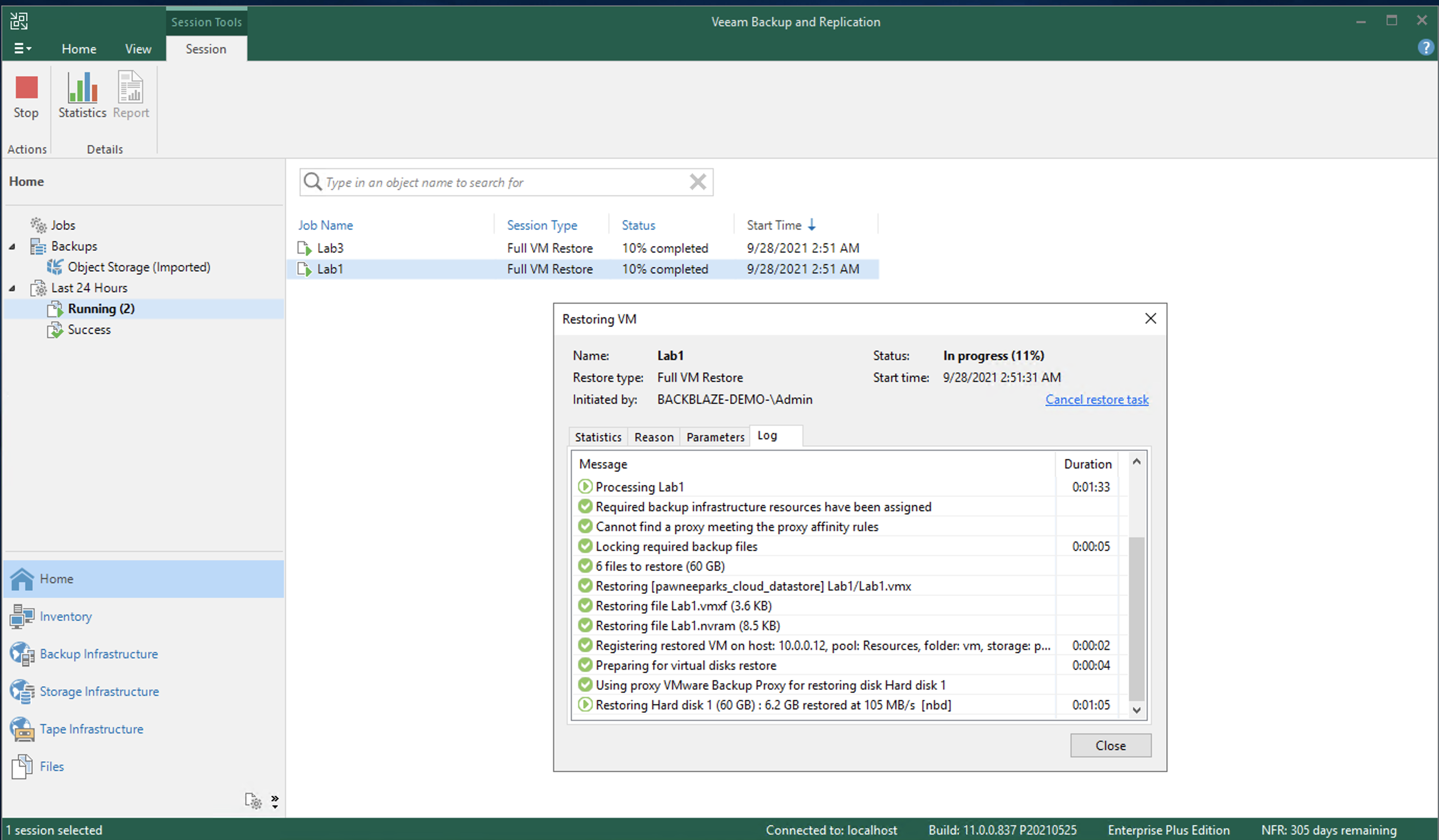The image size is (1439, 840).
Task: Click the Veeam application logo icon
Action: click(19, 21)
